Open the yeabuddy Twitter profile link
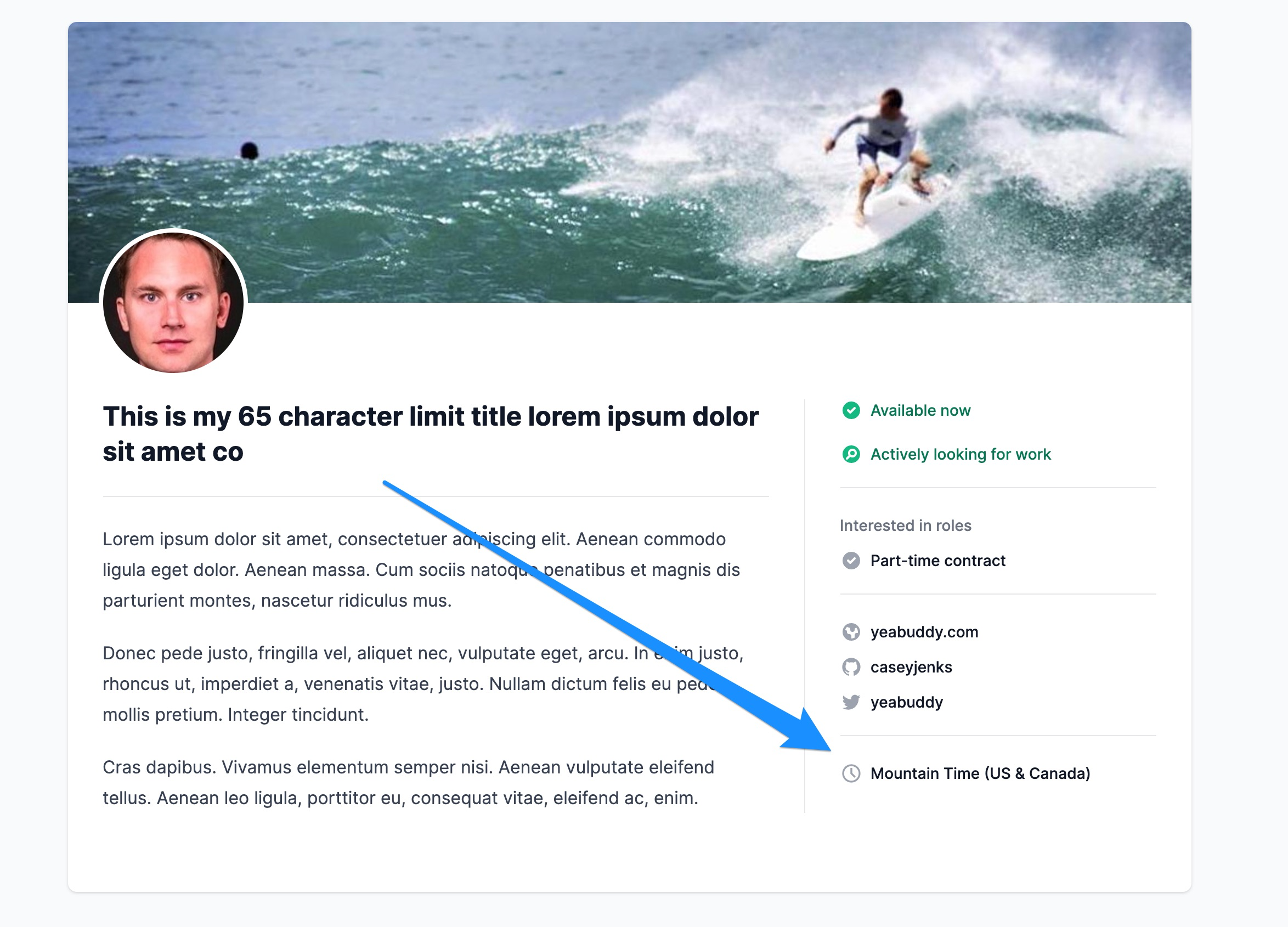This screenshot has width=1288, height=927. (906, 702)
